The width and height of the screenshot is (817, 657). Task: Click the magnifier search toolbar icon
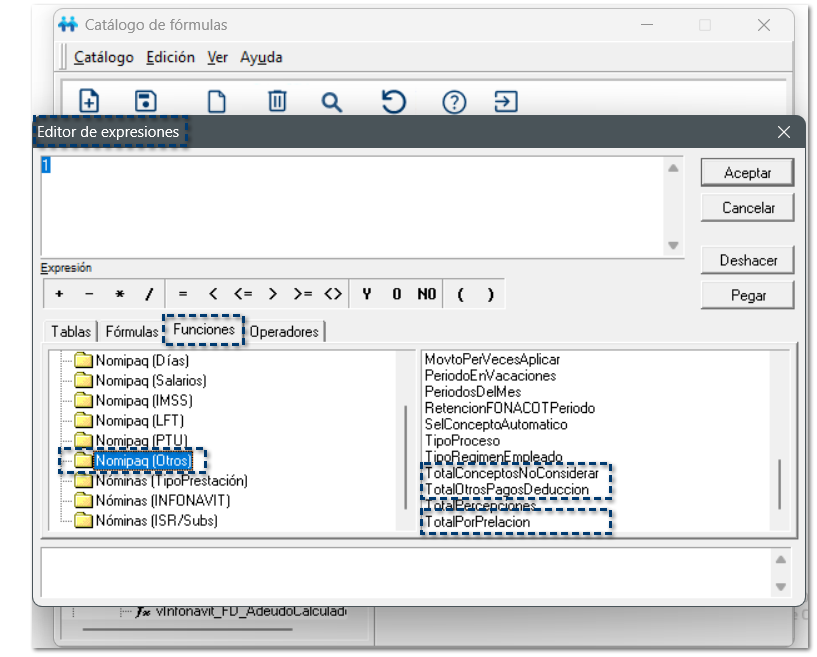[x=332, y=101]
